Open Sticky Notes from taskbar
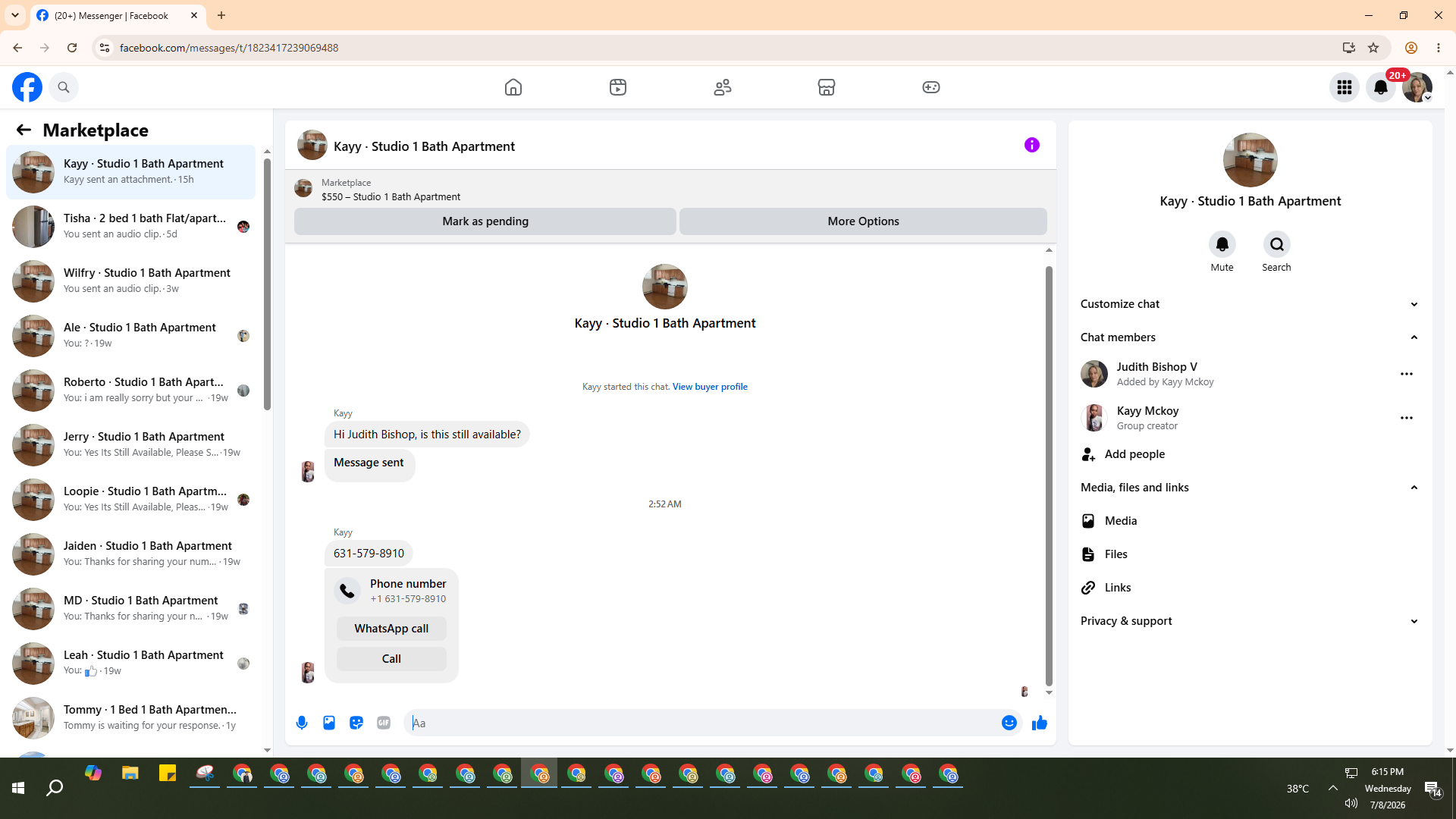The image size is (1456, 819). pos(168,774)
